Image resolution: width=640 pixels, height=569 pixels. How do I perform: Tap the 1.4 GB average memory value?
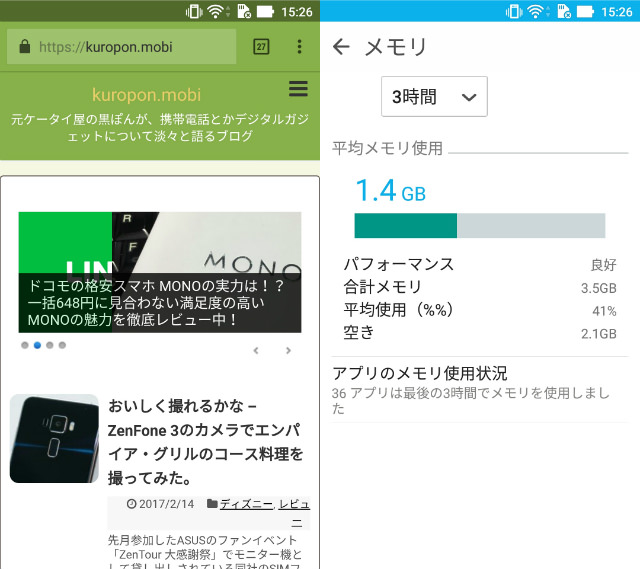click(391, 190)
